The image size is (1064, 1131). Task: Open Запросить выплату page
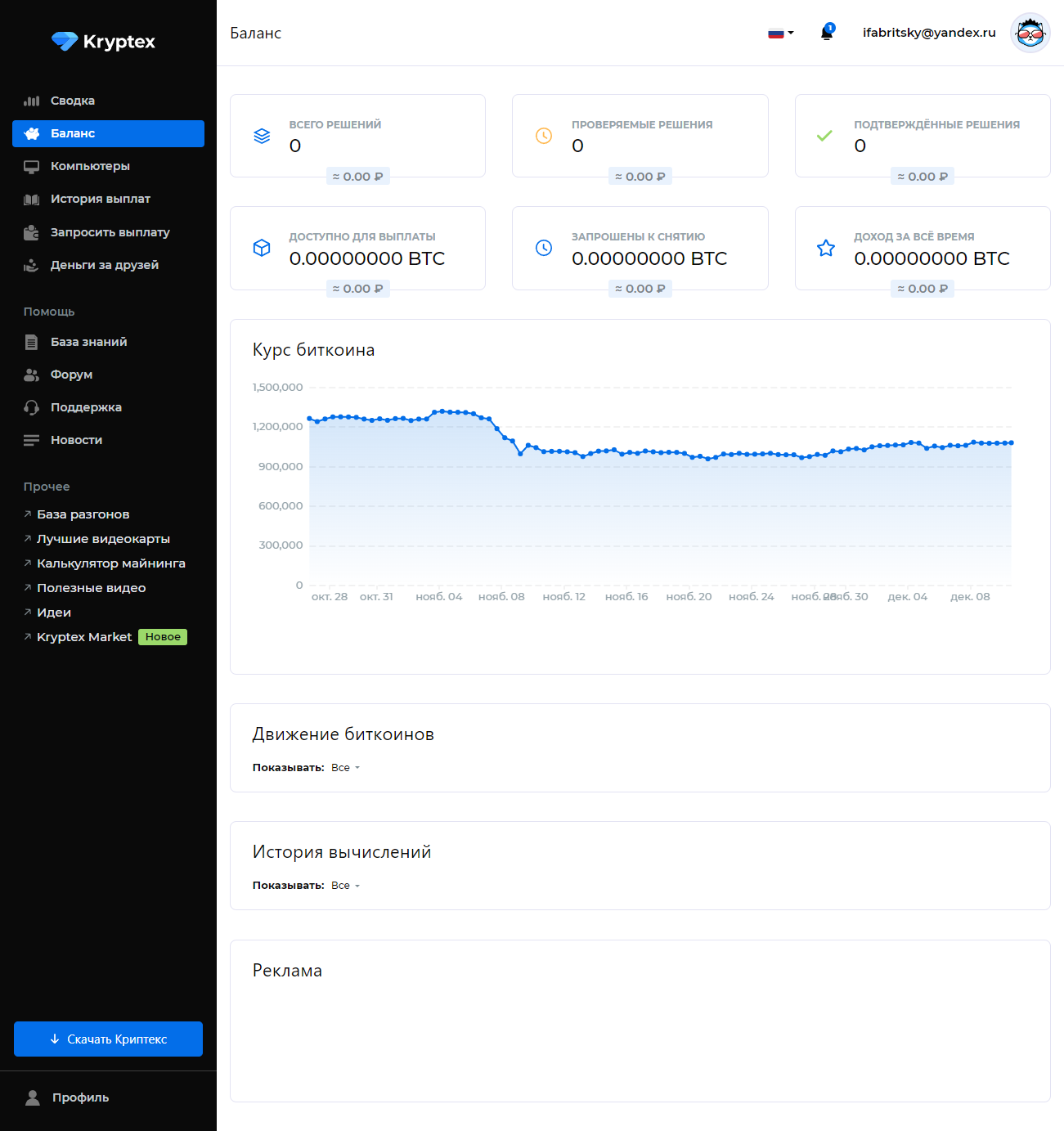coord(108,232)
